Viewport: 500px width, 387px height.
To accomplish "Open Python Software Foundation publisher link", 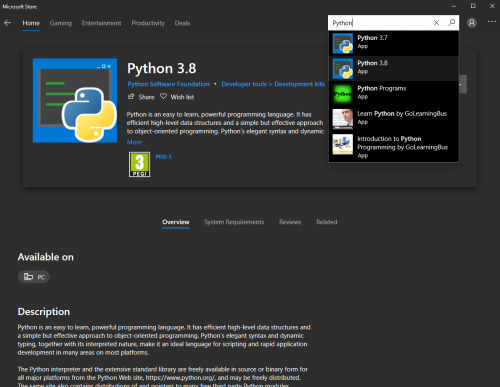I will pos(168,84).
